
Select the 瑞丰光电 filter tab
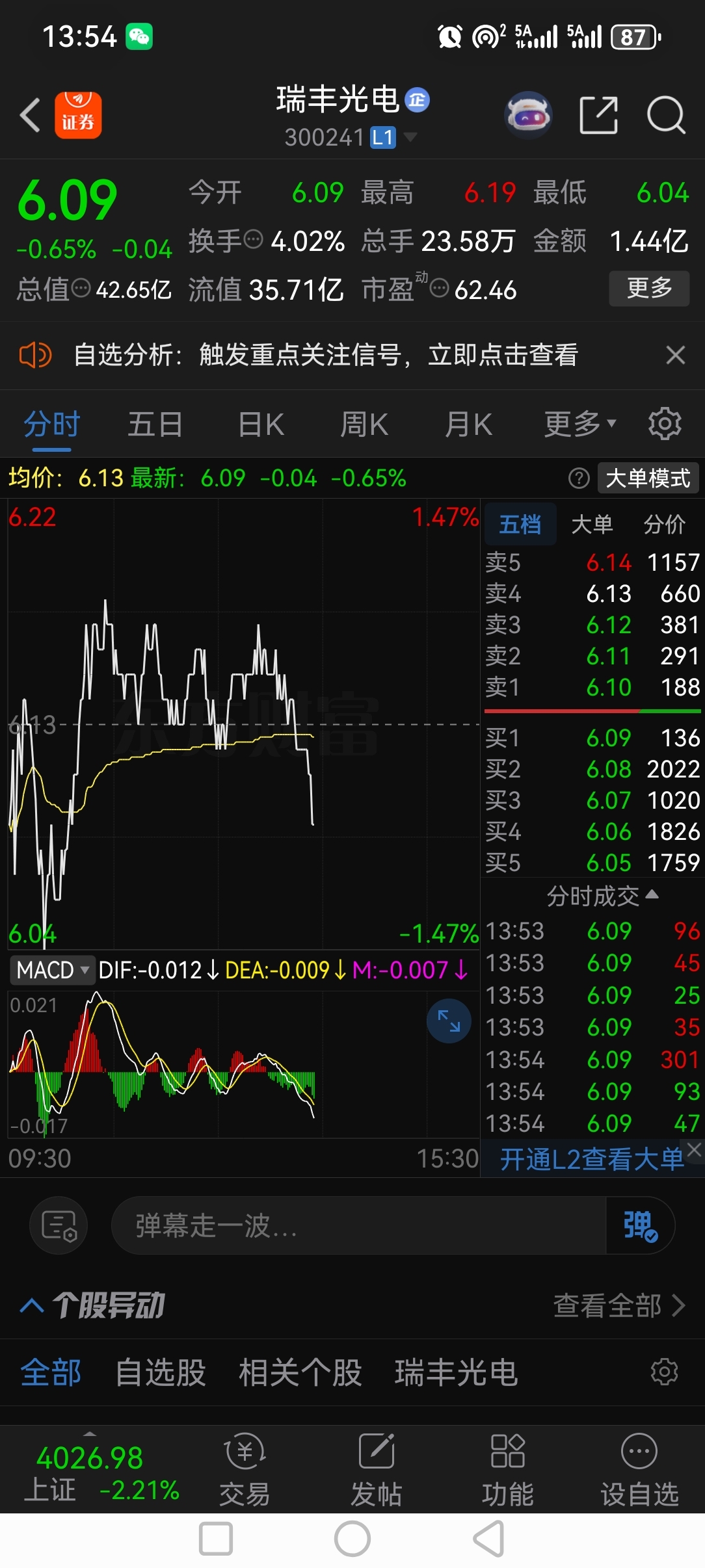pos(456,1372)
